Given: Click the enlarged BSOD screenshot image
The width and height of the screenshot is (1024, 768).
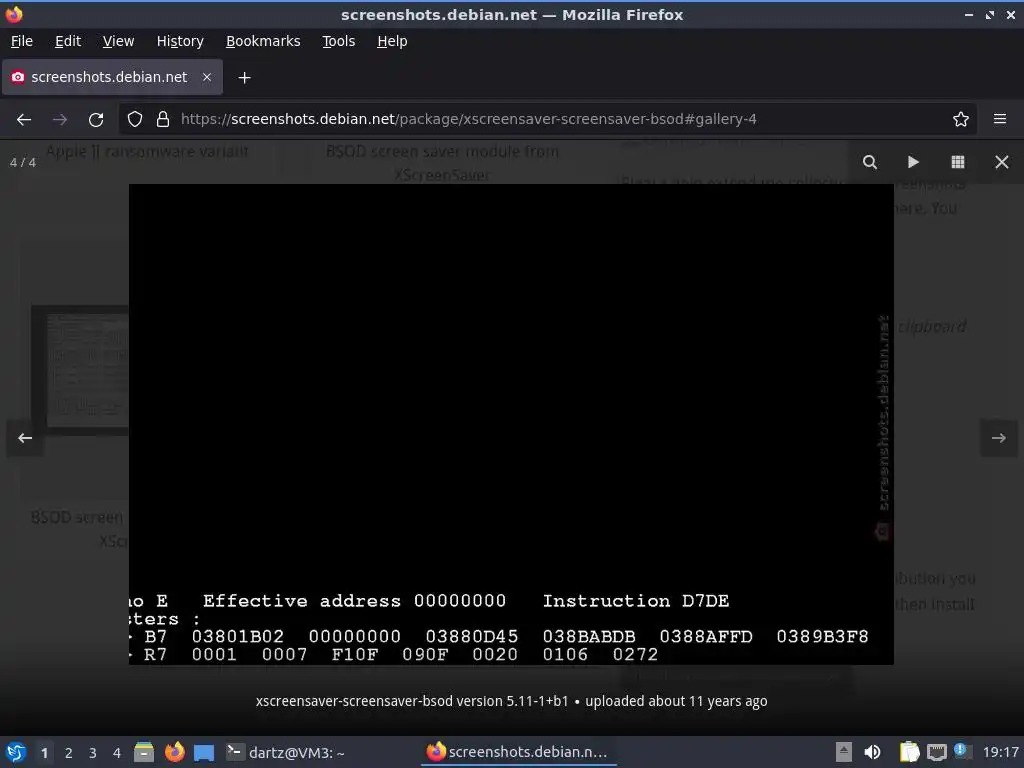Looking at the screenshot, I should click(511, 424).
